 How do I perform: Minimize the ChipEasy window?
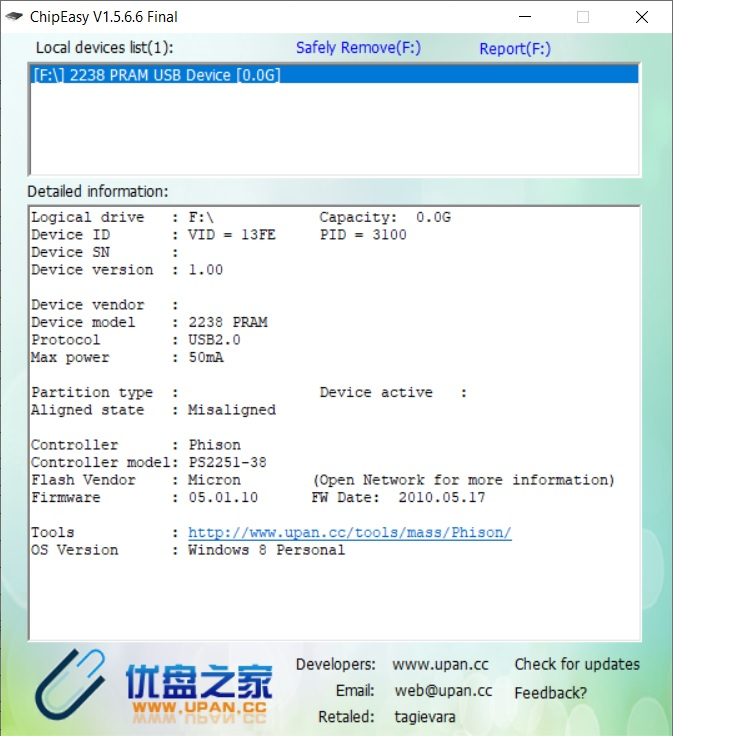pos(525,17)
